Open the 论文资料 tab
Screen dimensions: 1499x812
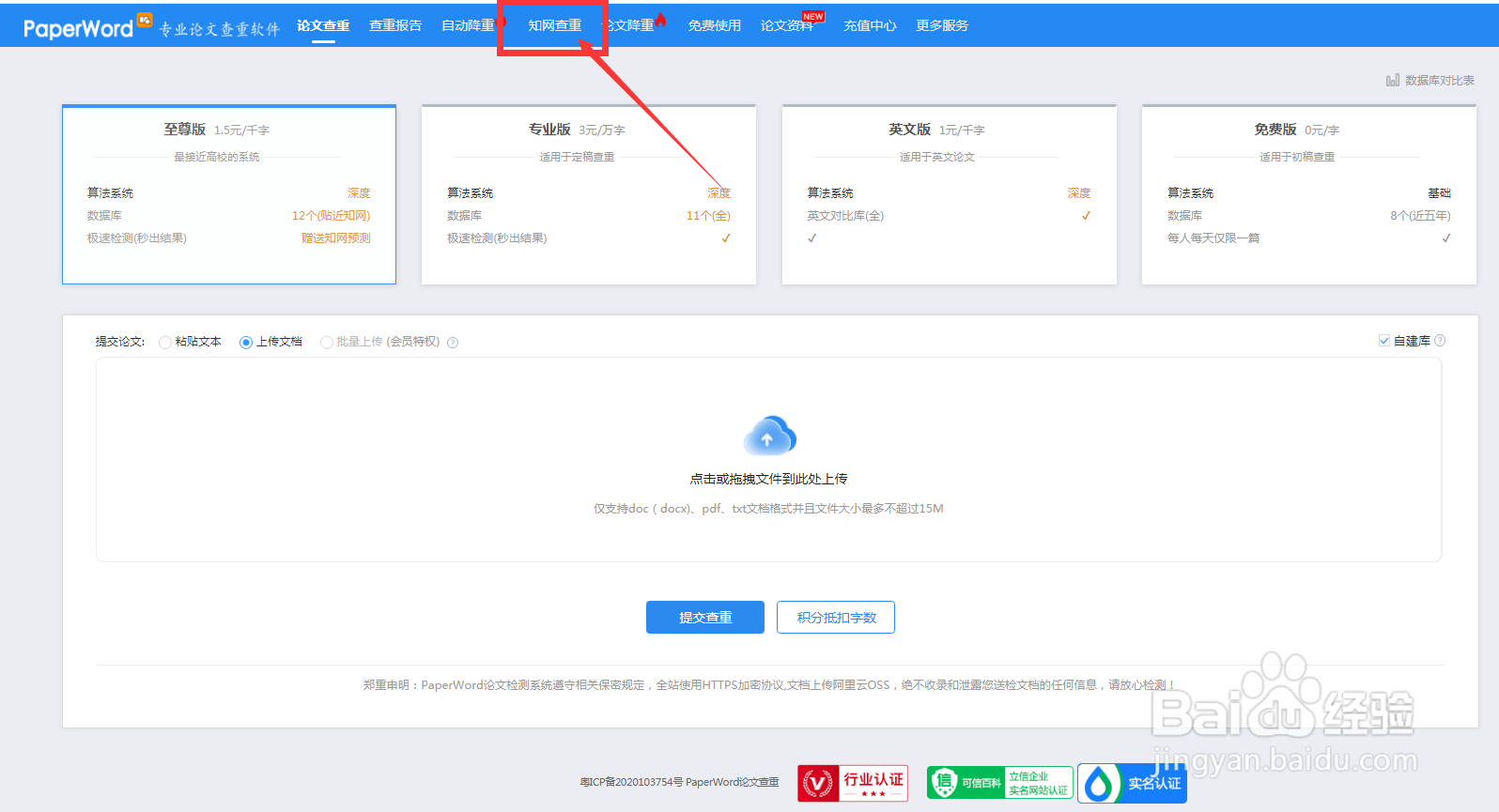787,25
